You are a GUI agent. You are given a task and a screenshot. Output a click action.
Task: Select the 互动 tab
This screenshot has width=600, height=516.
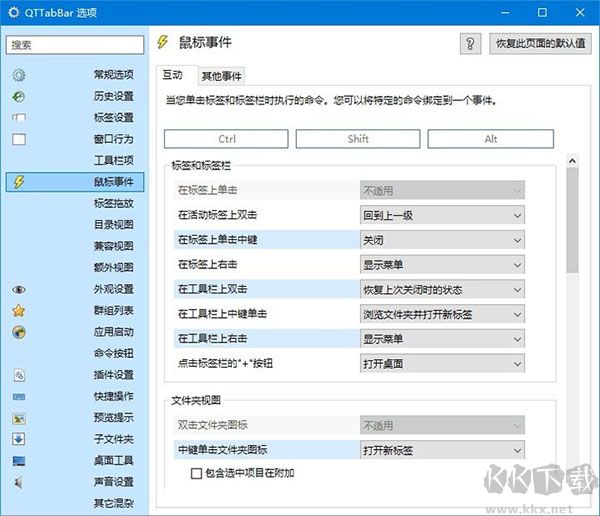[173, 75]
